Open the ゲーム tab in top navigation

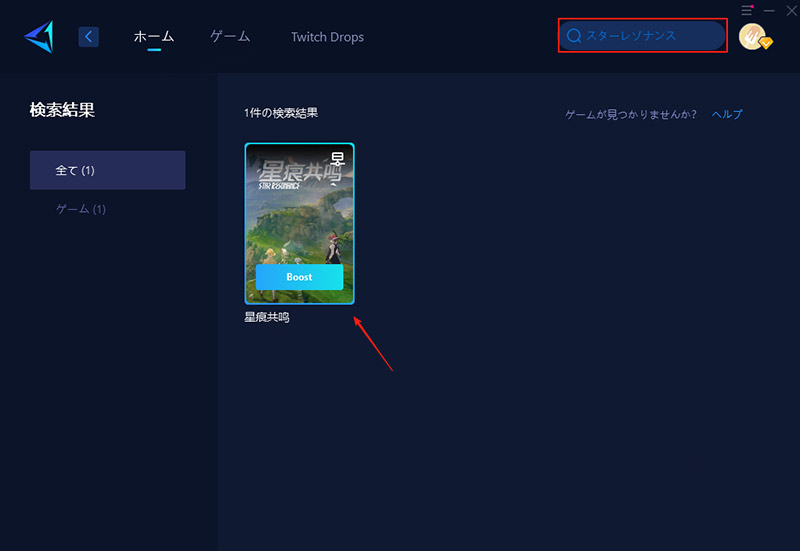pos(230,37)
